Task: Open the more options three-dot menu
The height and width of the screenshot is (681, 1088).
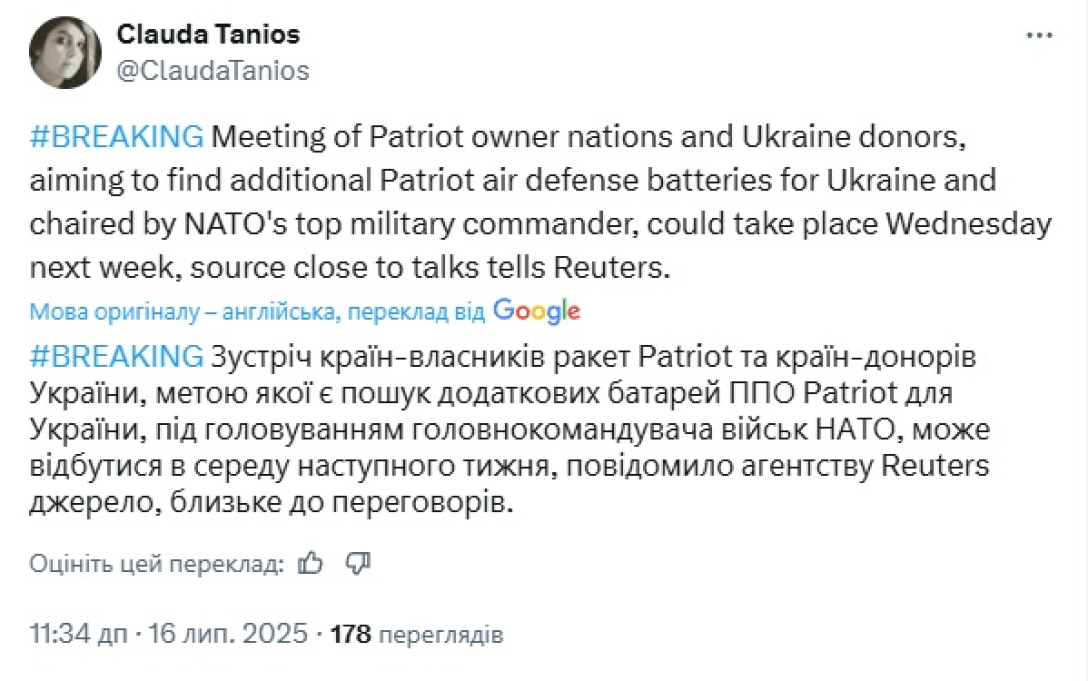Action: tap(1041, 36)
